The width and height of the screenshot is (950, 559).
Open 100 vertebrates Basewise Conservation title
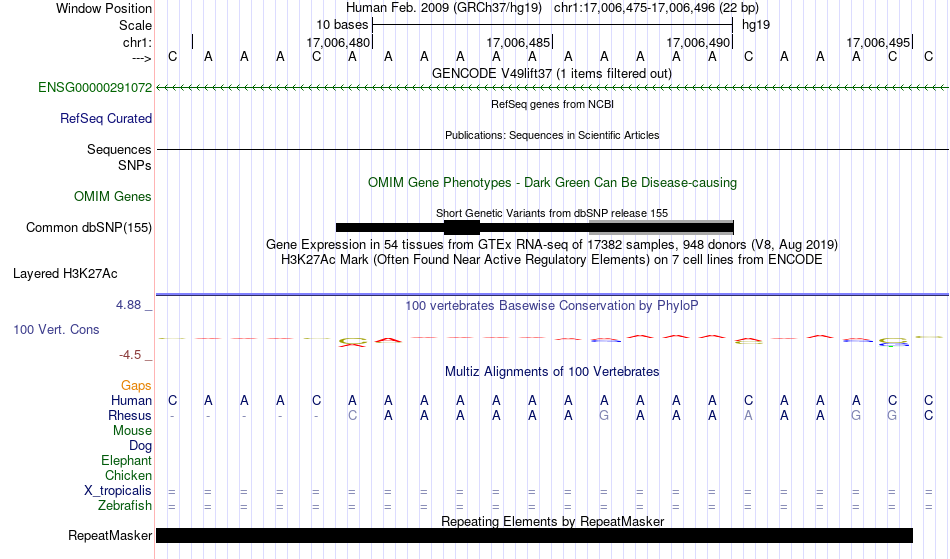click(x=552, y=306)
